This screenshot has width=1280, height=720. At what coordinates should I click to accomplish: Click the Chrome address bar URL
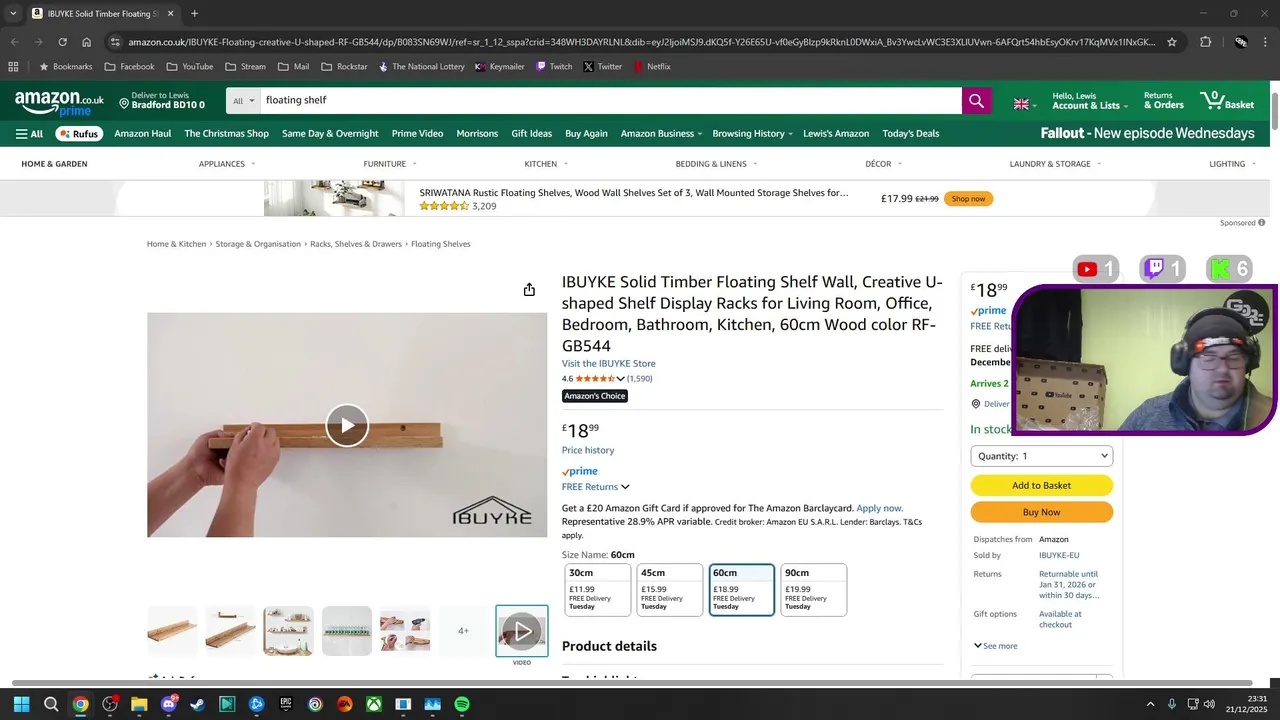click(640, 42)
